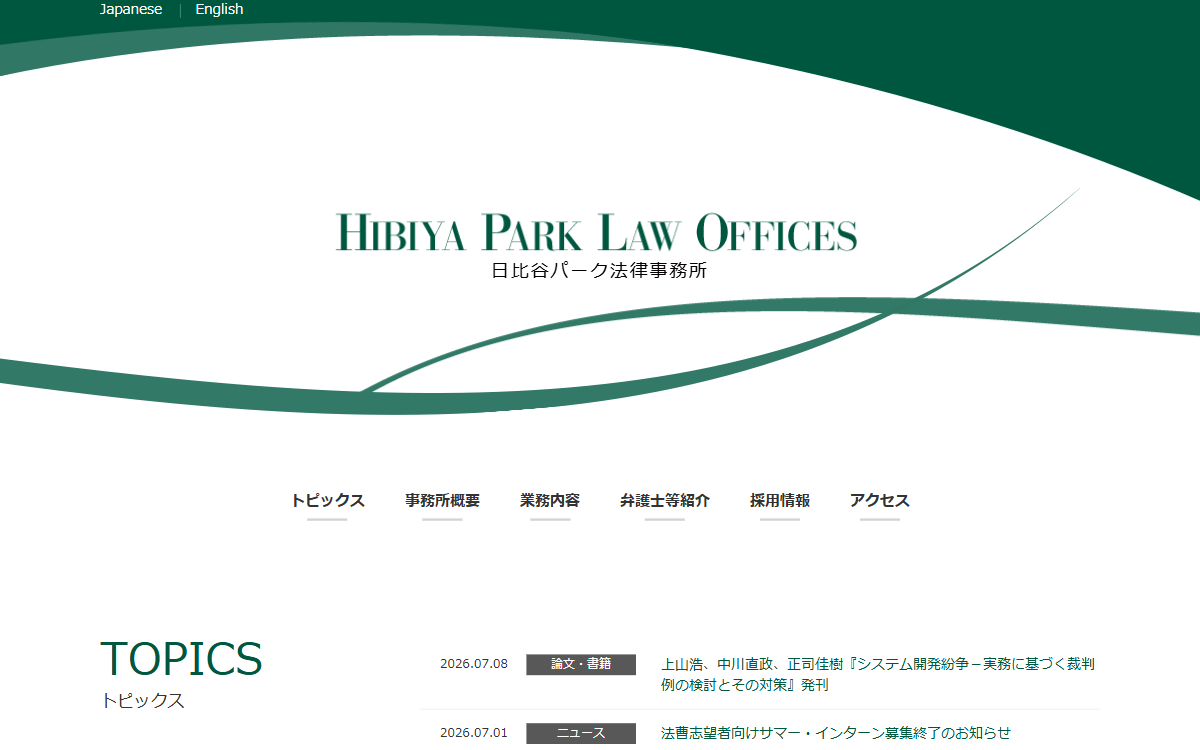This screenshot has height=750, width=1200.
Task: Open the 弁護士等紹介 navigation item
Action: (665, 501)
